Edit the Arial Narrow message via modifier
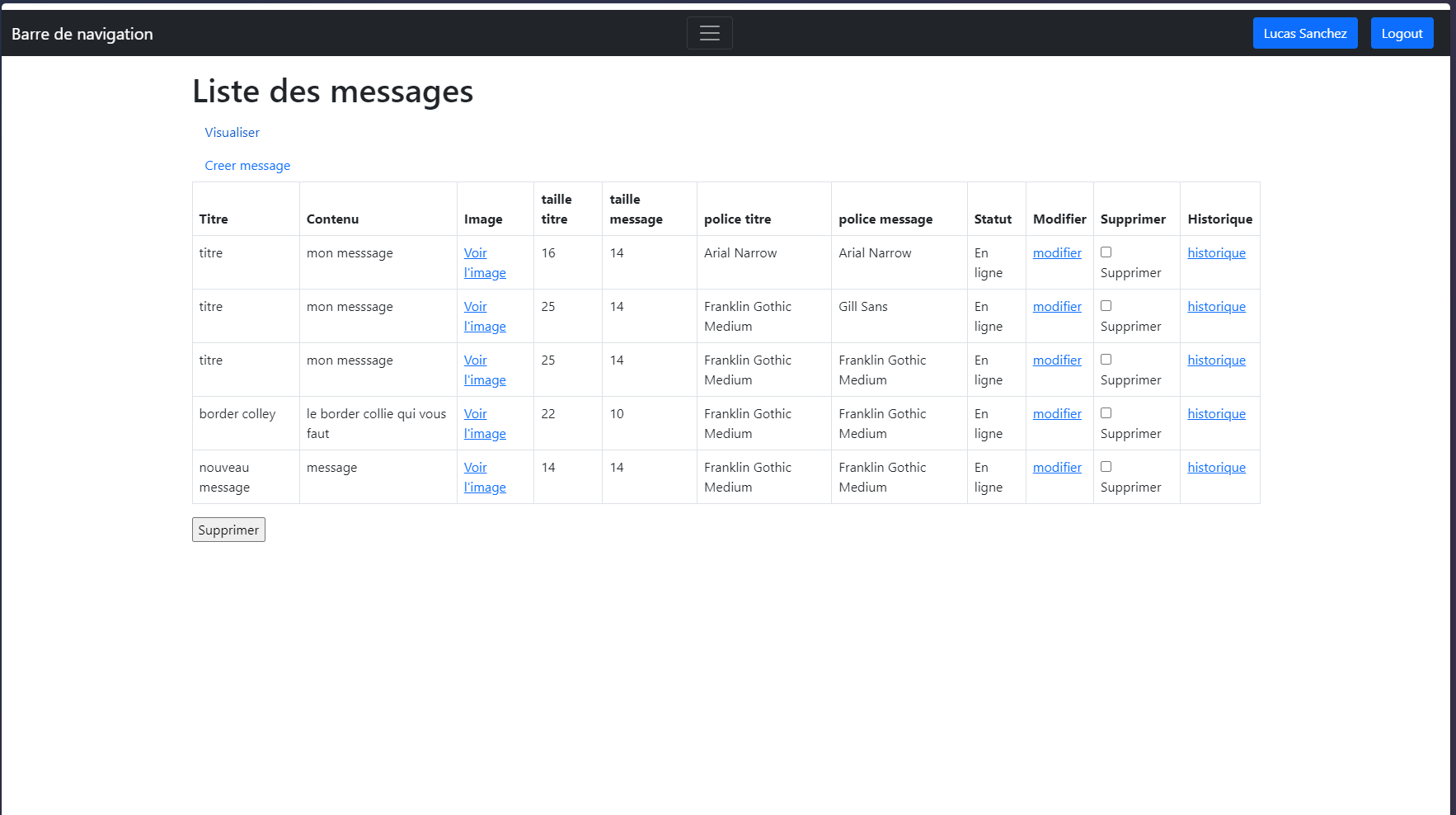This screenshot has width=1456, height=815. tap(1056, 253)
